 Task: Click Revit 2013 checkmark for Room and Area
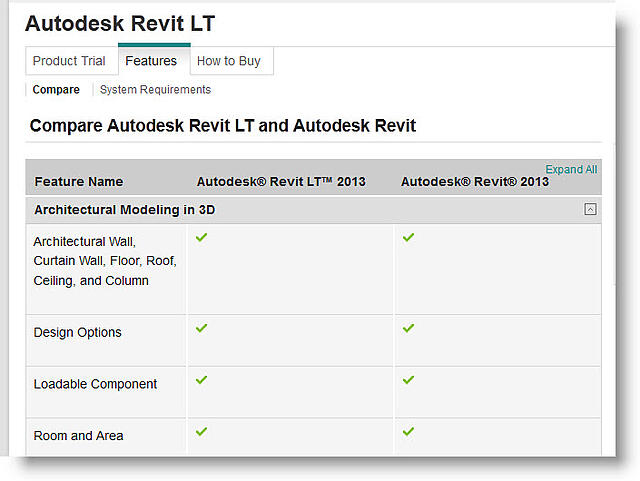[x=408, y=432]
